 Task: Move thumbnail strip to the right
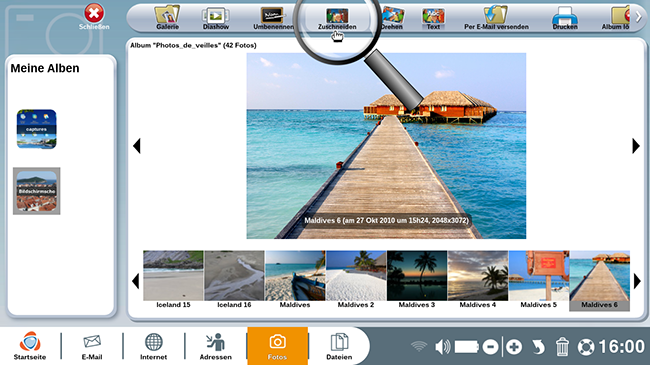[637, 281]
